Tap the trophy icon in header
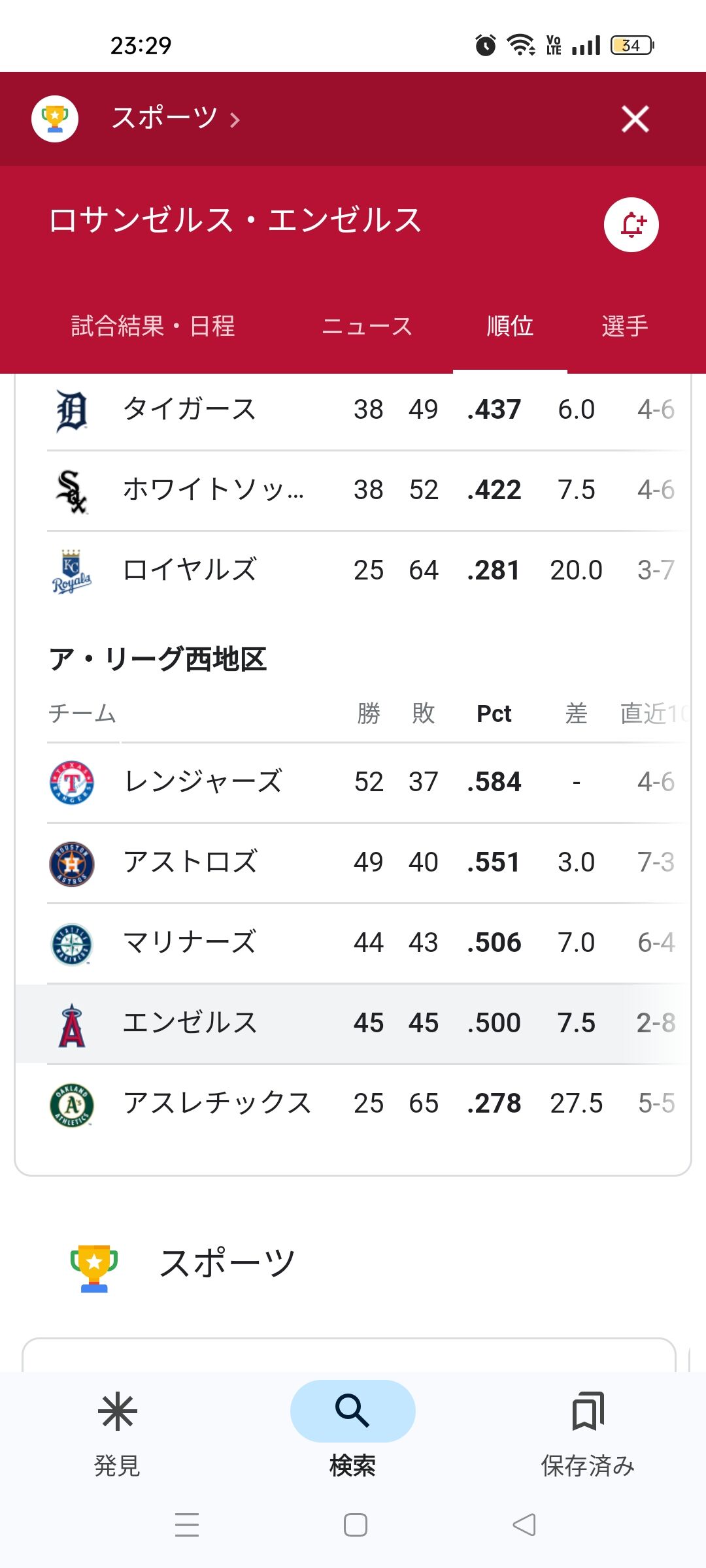The width and height of the screenshot is (706, 1568). pyautogui.click(x=55, y=119)
